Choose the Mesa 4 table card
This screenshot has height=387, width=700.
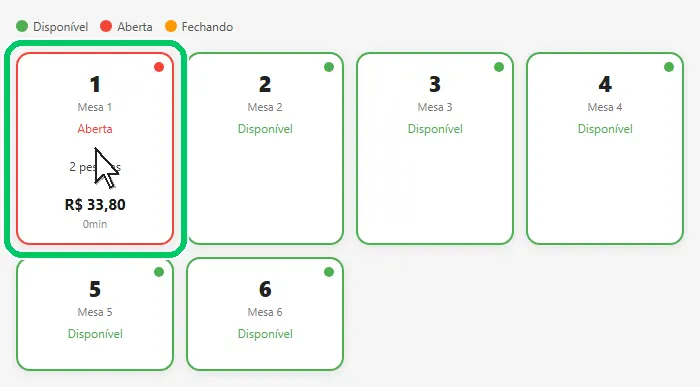tap(605, 149)
